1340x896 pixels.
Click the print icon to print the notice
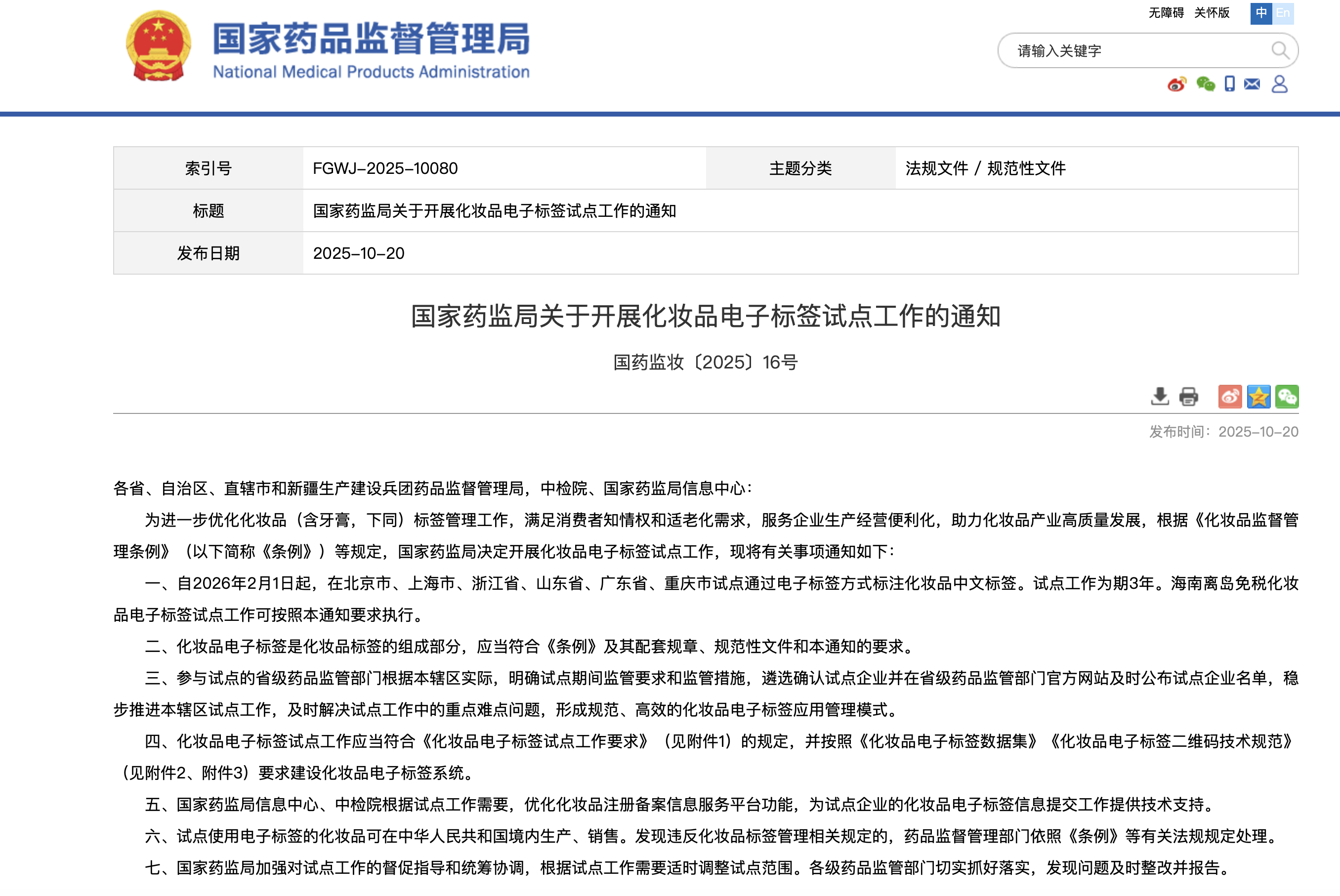(1188, 397)
